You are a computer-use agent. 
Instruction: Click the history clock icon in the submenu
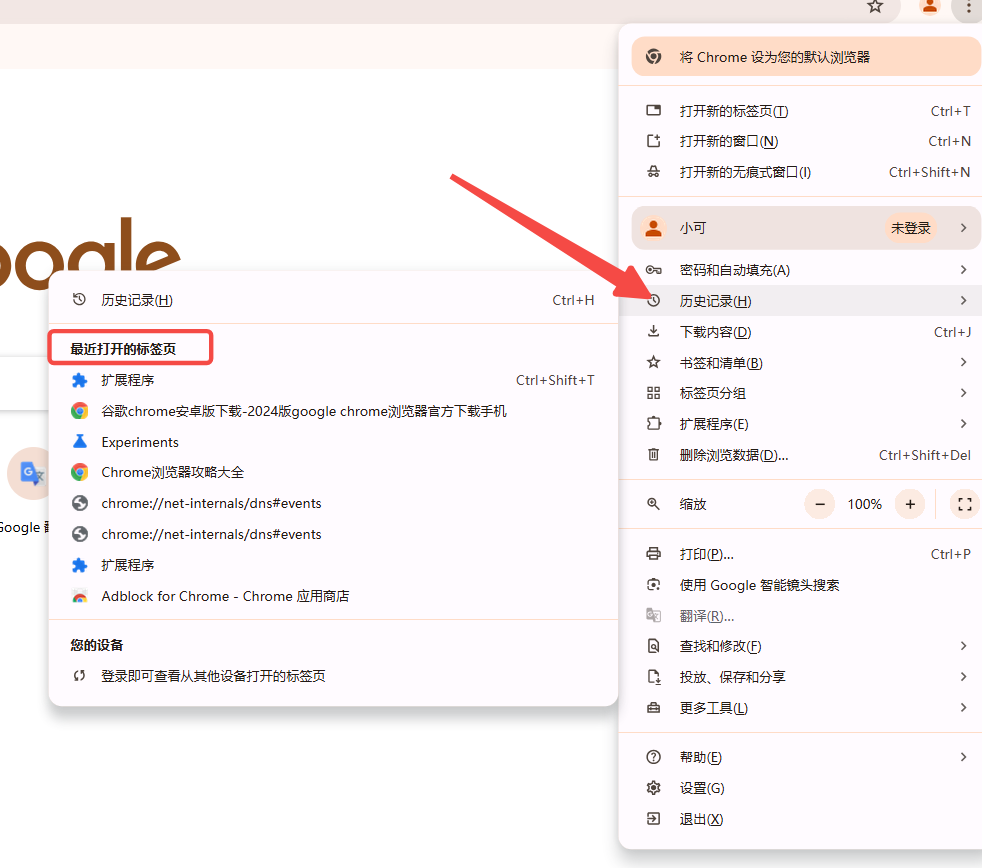point(79,299)
